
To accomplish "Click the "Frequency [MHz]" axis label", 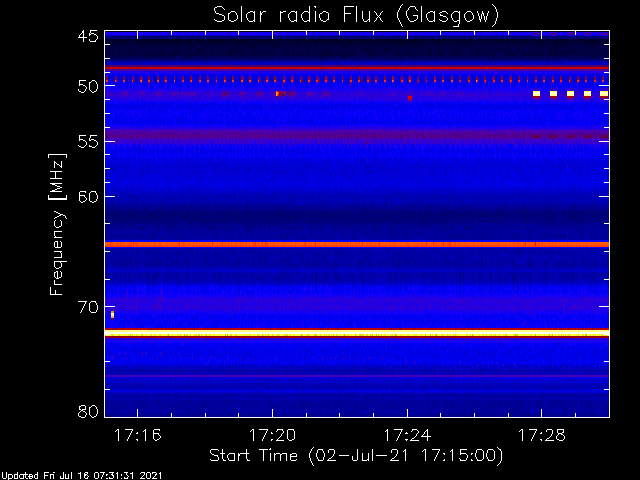I will click(x=57, y=224).
